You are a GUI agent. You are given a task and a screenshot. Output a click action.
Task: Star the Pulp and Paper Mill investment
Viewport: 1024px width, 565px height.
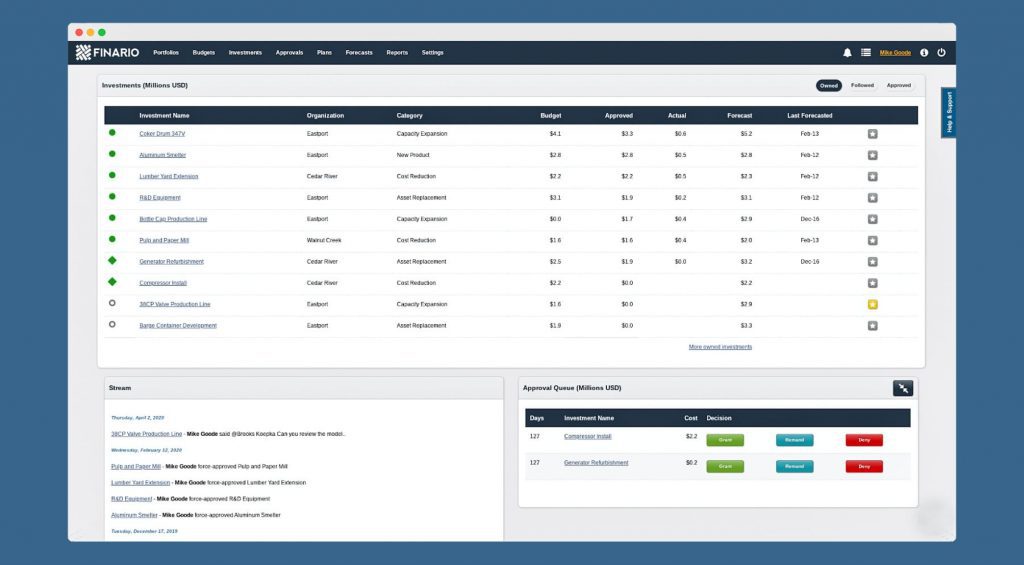872,240
